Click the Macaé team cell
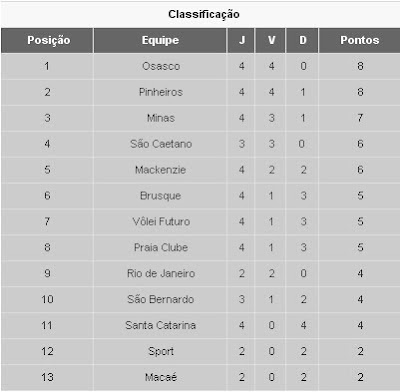The height and width of the screenshot is (392, 400). point(160,377)
